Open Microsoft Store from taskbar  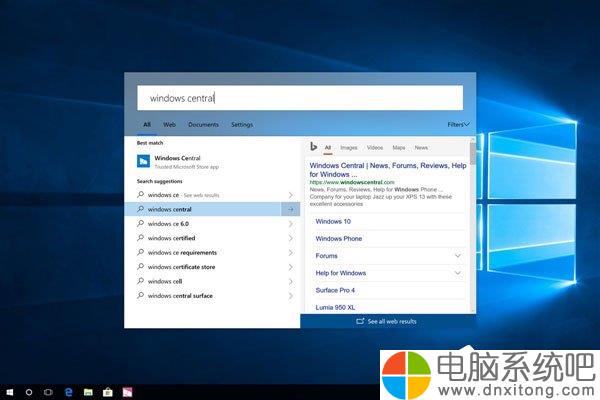pos(108,392)
